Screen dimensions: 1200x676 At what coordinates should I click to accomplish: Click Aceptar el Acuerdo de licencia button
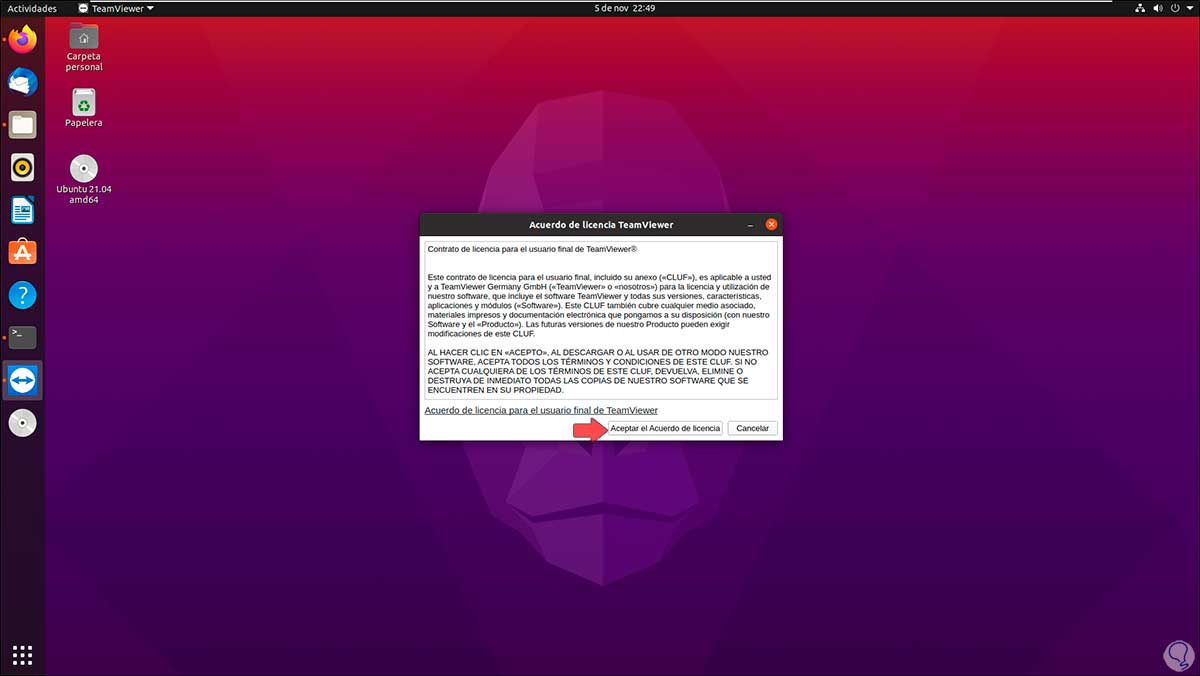(665, 428)
